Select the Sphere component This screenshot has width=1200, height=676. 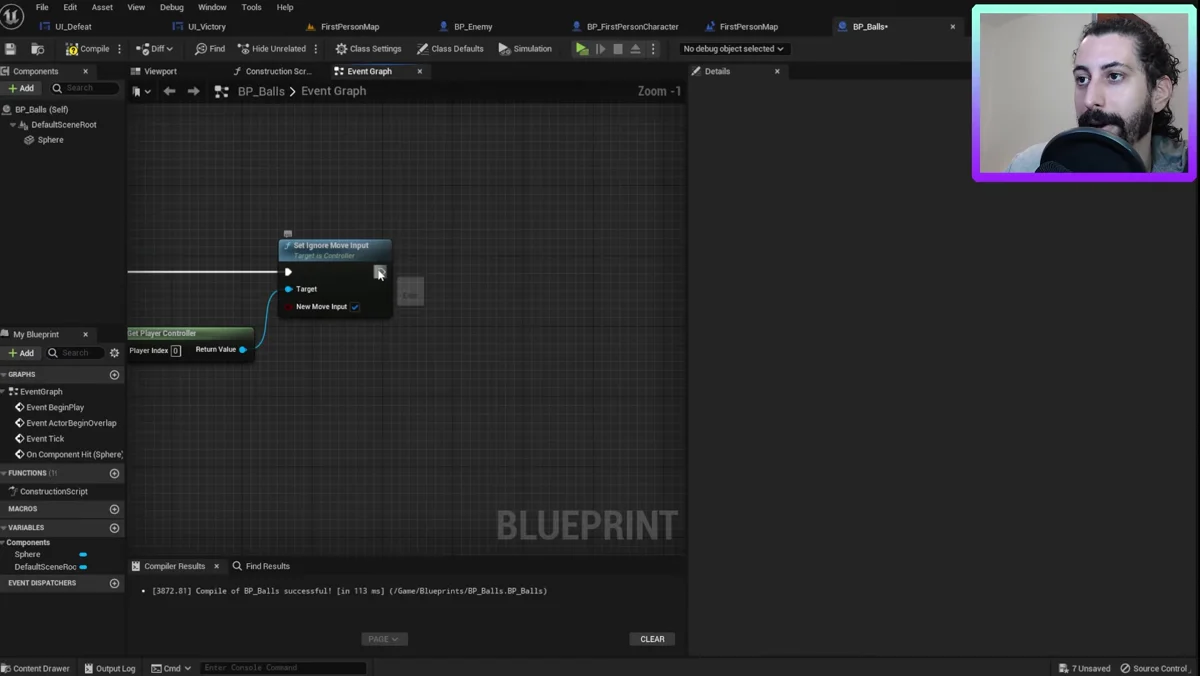[50, 140]
